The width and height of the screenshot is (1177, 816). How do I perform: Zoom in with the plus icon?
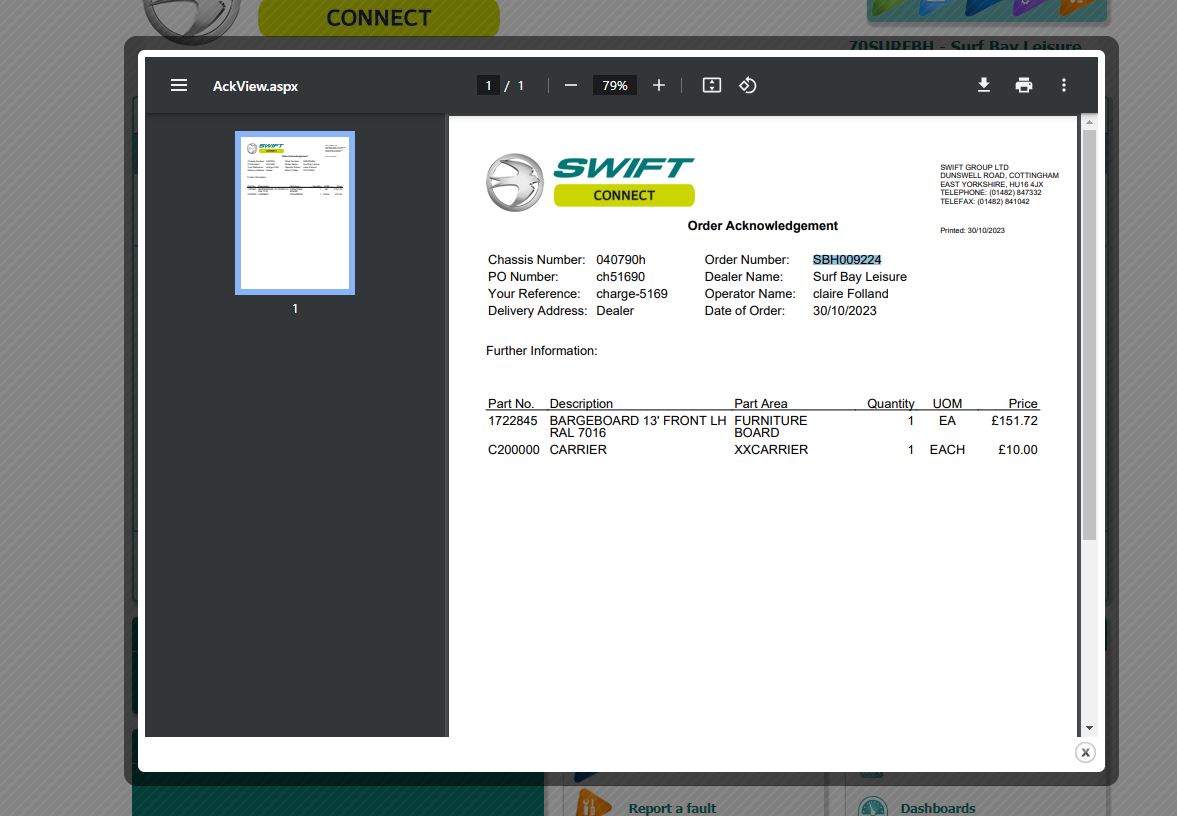pyautogui.click(x=658, y=86)
